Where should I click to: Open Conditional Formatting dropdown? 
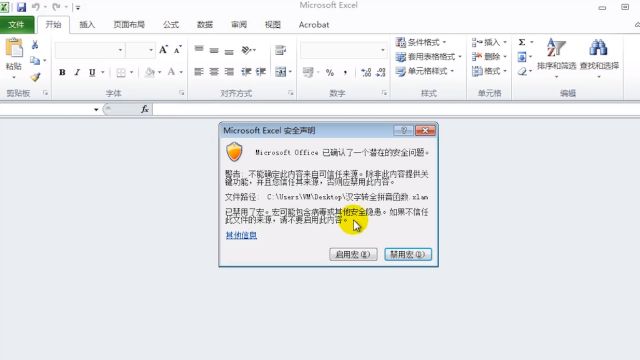(x=421, y=42)
